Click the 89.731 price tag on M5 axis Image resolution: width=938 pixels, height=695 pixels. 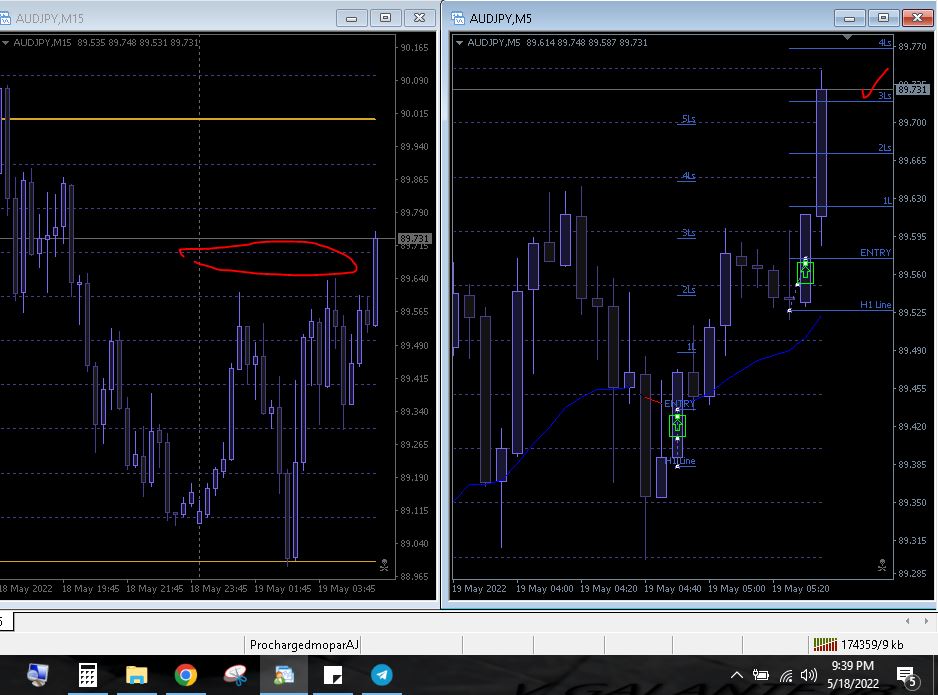[x=912, y=89]
